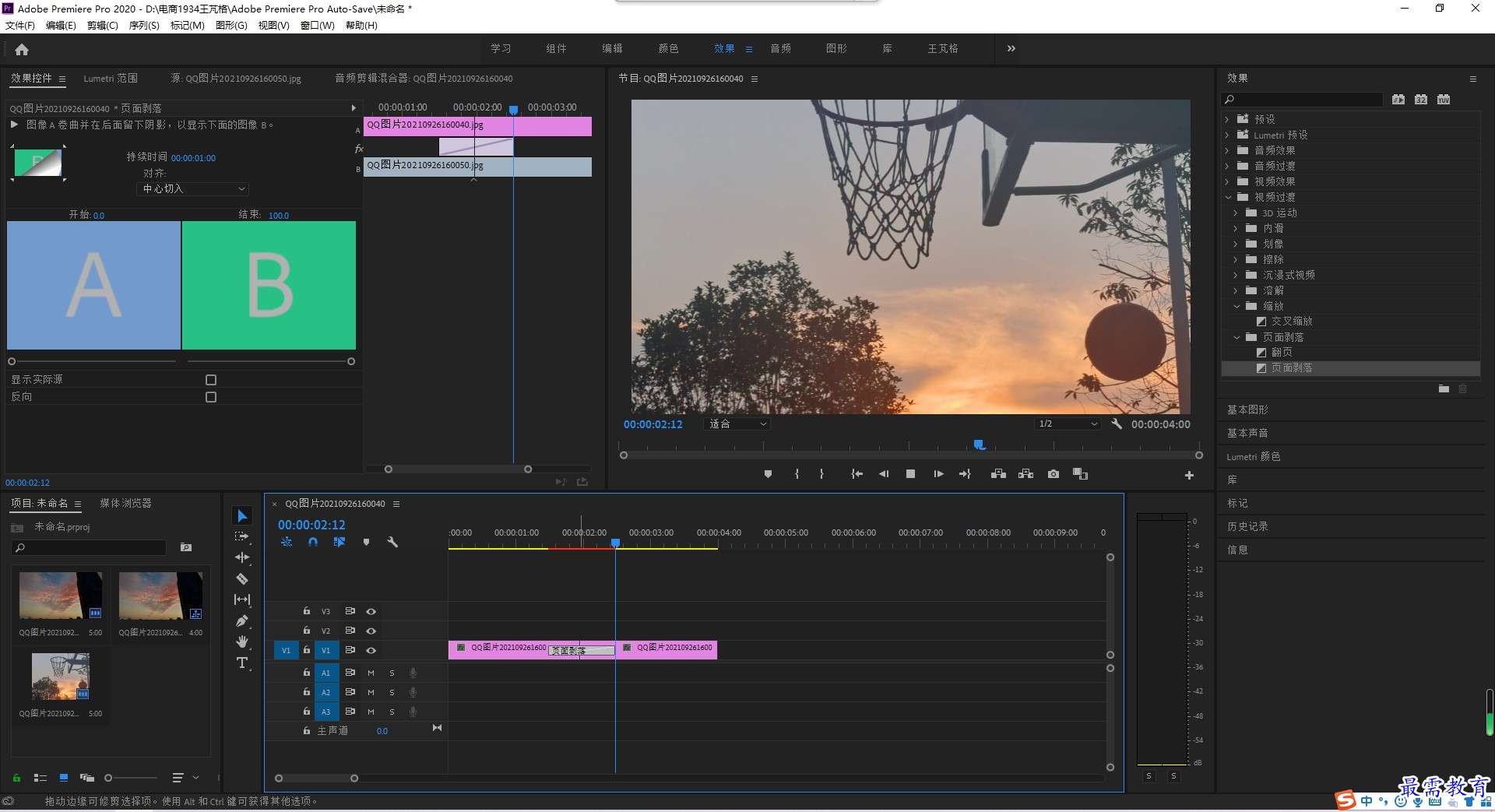Mute the A1 audio track
The height and width of the screenshot is (812, 1495).
pos(371,673)
